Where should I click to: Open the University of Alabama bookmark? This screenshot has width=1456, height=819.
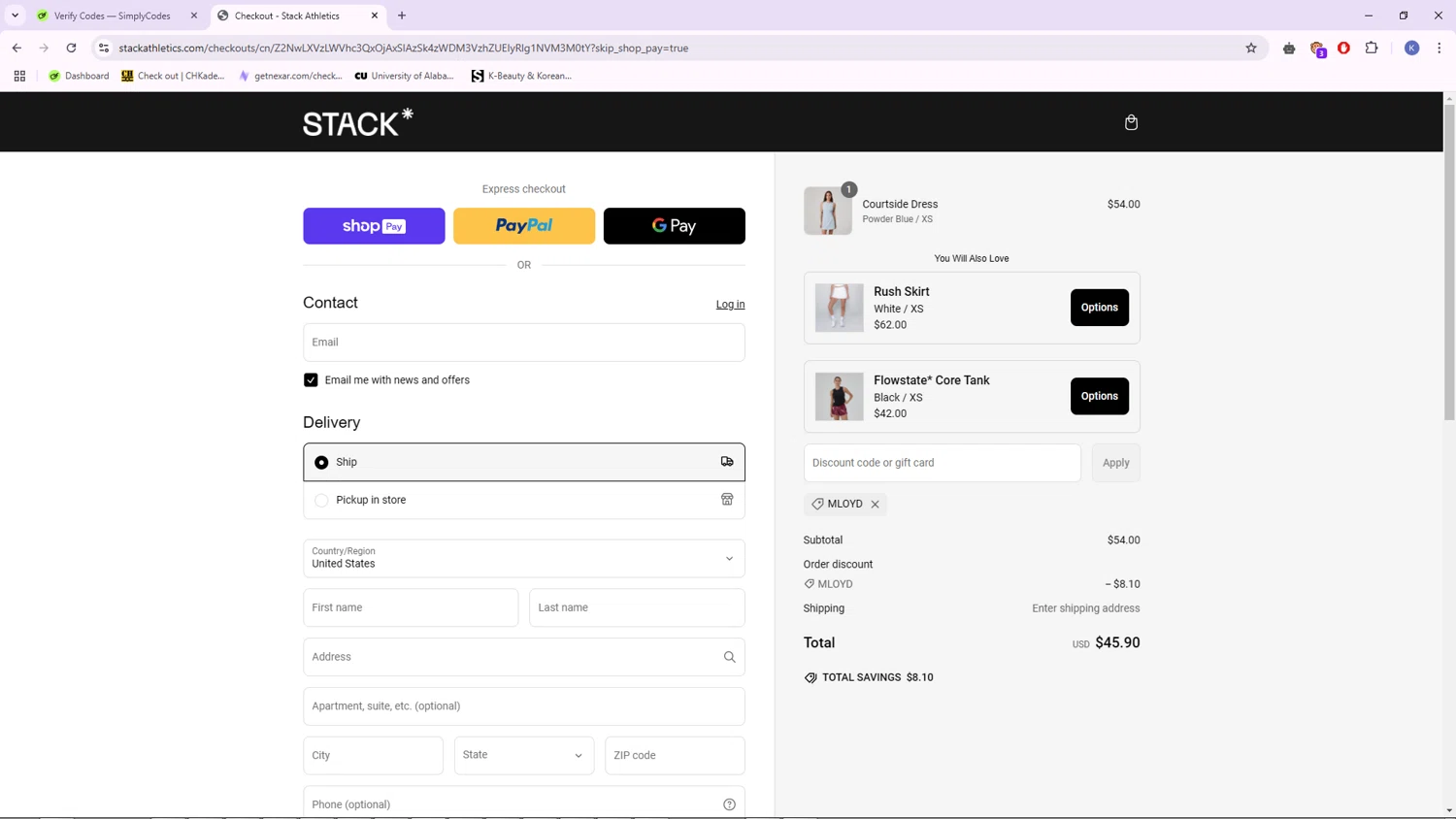405,76
